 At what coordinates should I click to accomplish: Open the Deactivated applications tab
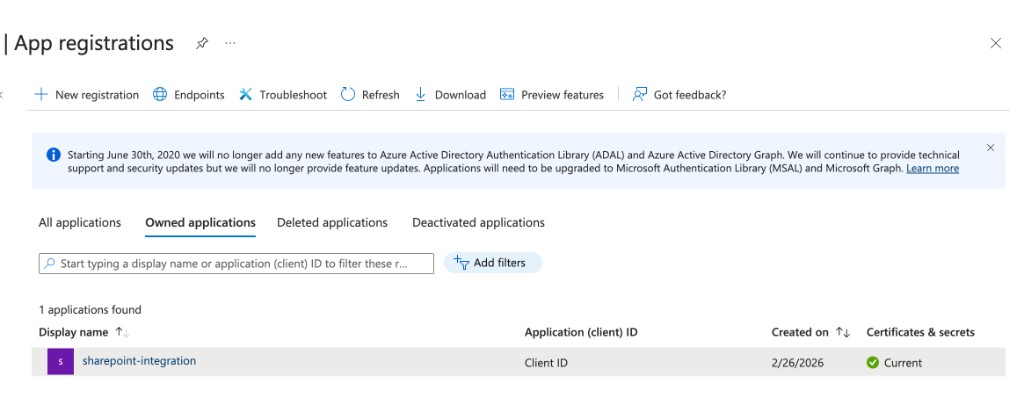478,223
